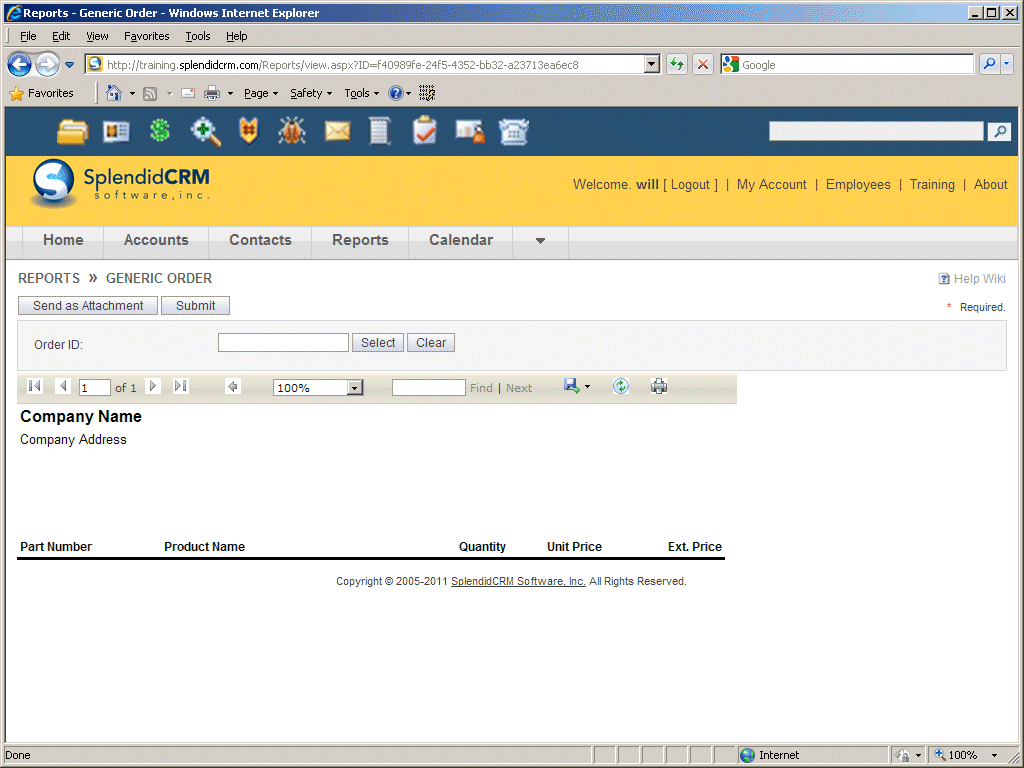Follow the Help Wiki link

tap(979, 279)
